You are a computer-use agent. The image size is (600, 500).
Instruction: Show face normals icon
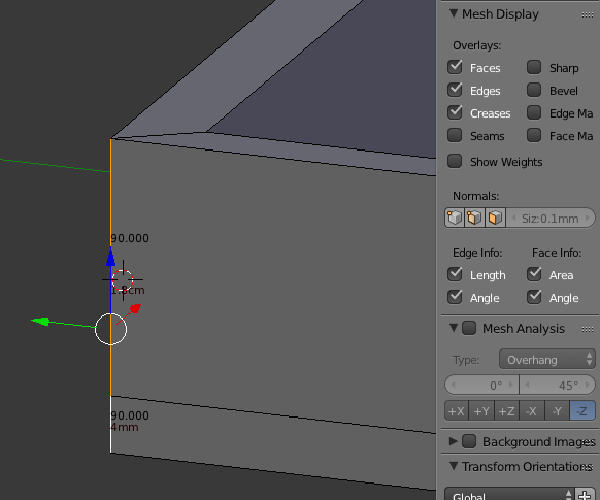click(495, 218)
